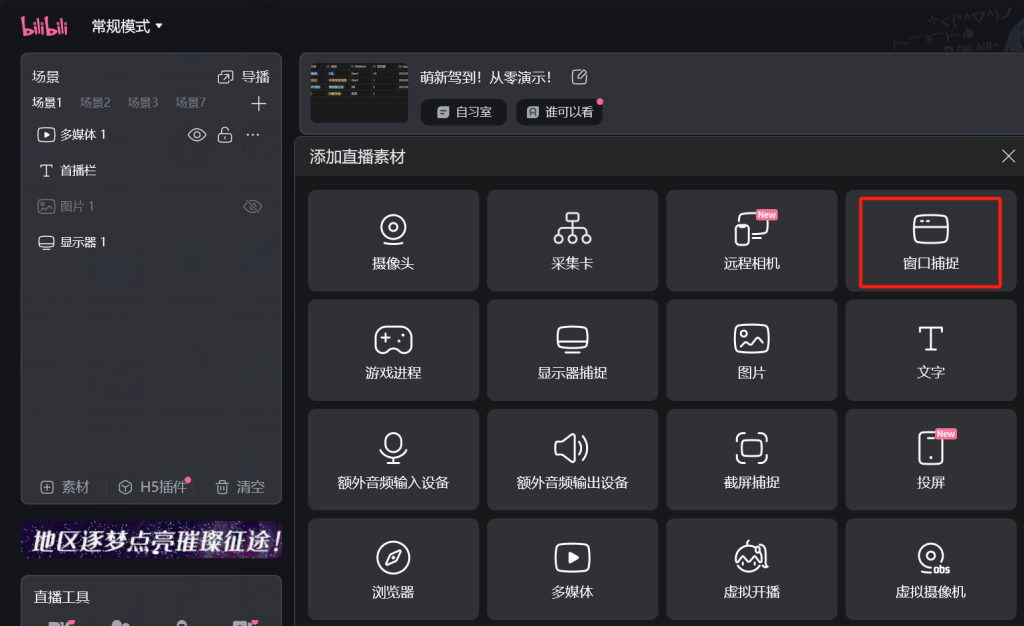Open more options for 多媒体 1
The height and width of the screenshot is (626, 1024).
[253, 135]
